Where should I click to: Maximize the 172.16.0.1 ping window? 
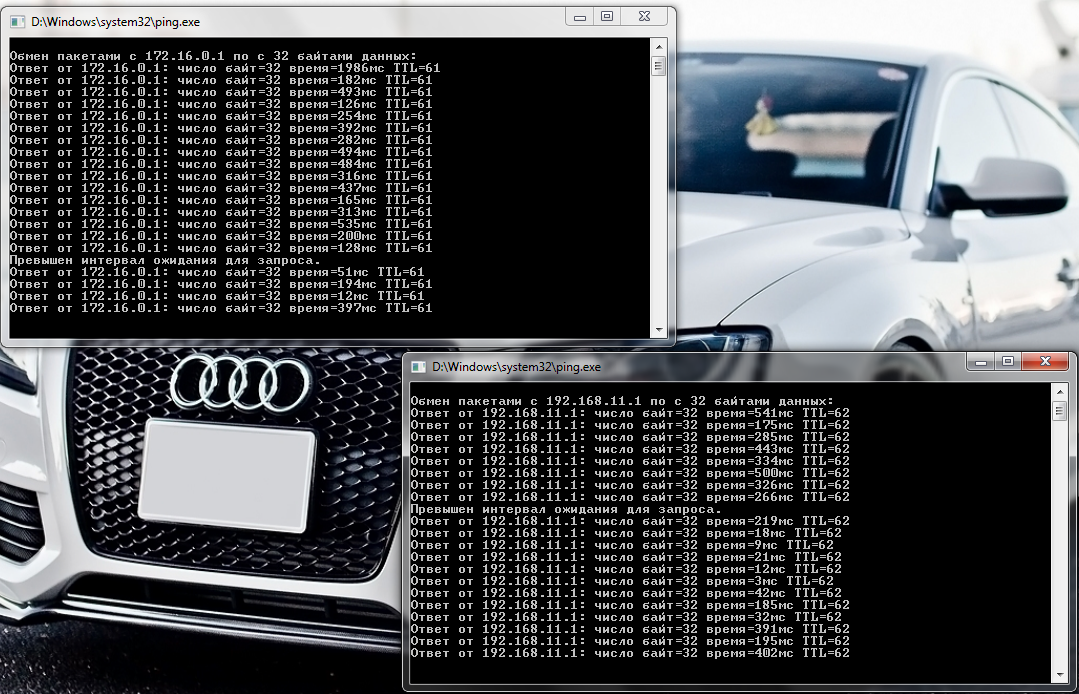pyautogui.click(x=606, y=17)
